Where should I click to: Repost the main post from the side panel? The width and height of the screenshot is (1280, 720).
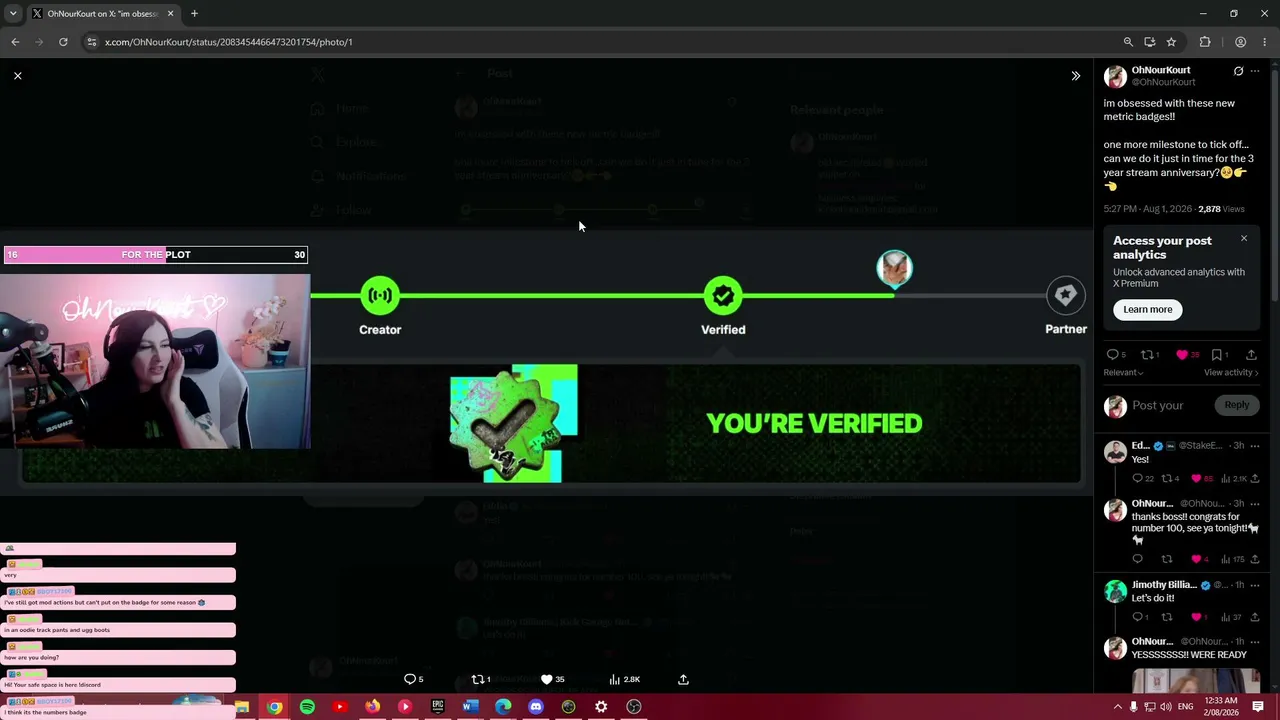[1149, 355]
